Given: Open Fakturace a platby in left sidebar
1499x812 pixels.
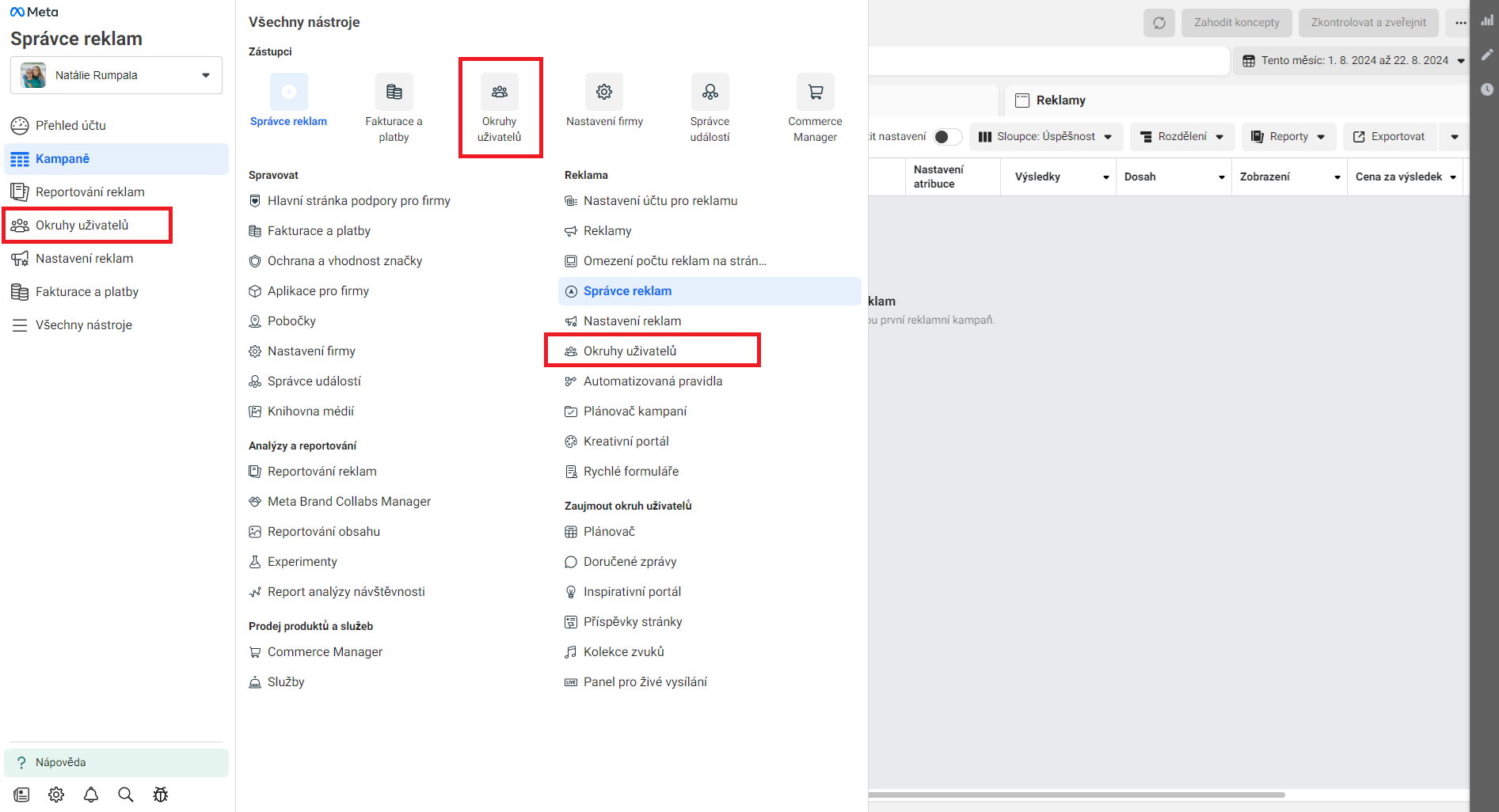Looking at the screenshot, I should coord(116,291).
